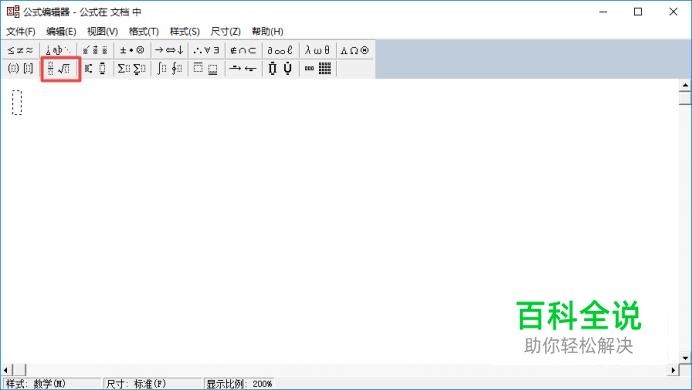The width and height of the screenshot is (692, 390).
Task: Open the 格式(T) menu
Action: coord(144,31)
